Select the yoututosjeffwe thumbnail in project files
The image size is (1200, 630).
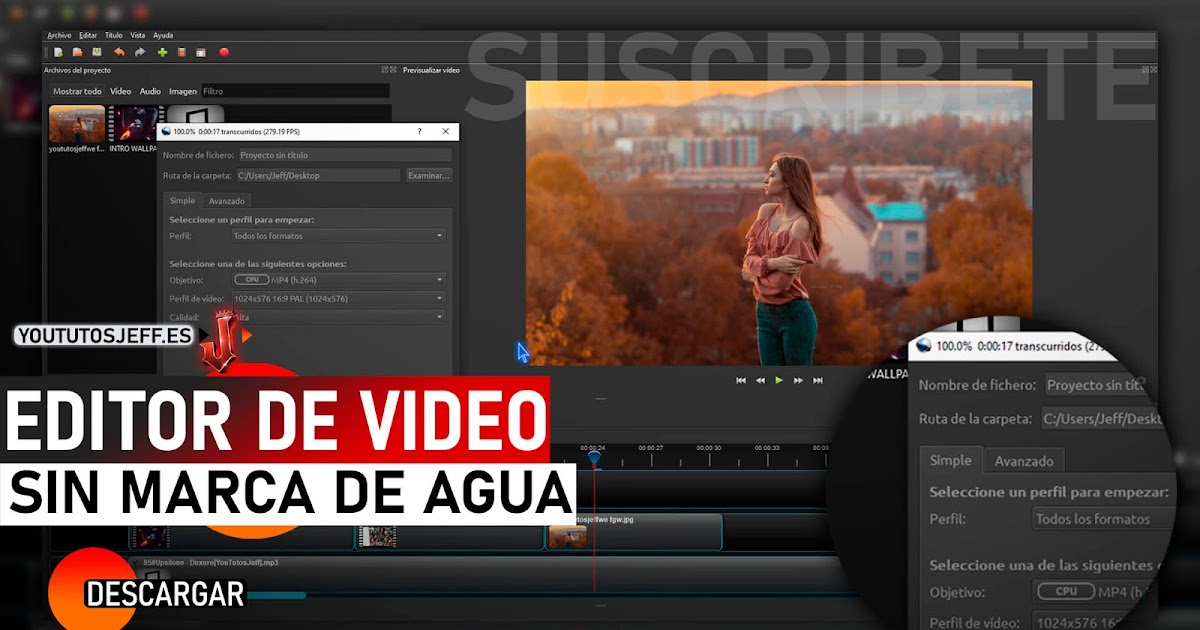[x=77, y=124]
